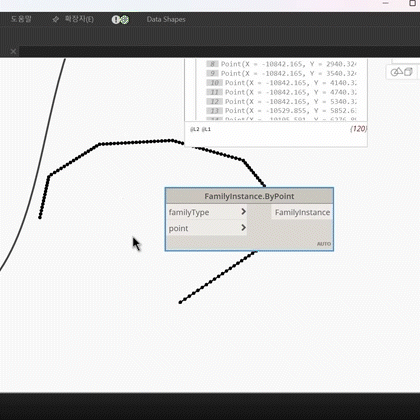Viewport: 420px width, 420px height.
Task: Expand the familyType input port chevron
Action: (x=243, y=211)
